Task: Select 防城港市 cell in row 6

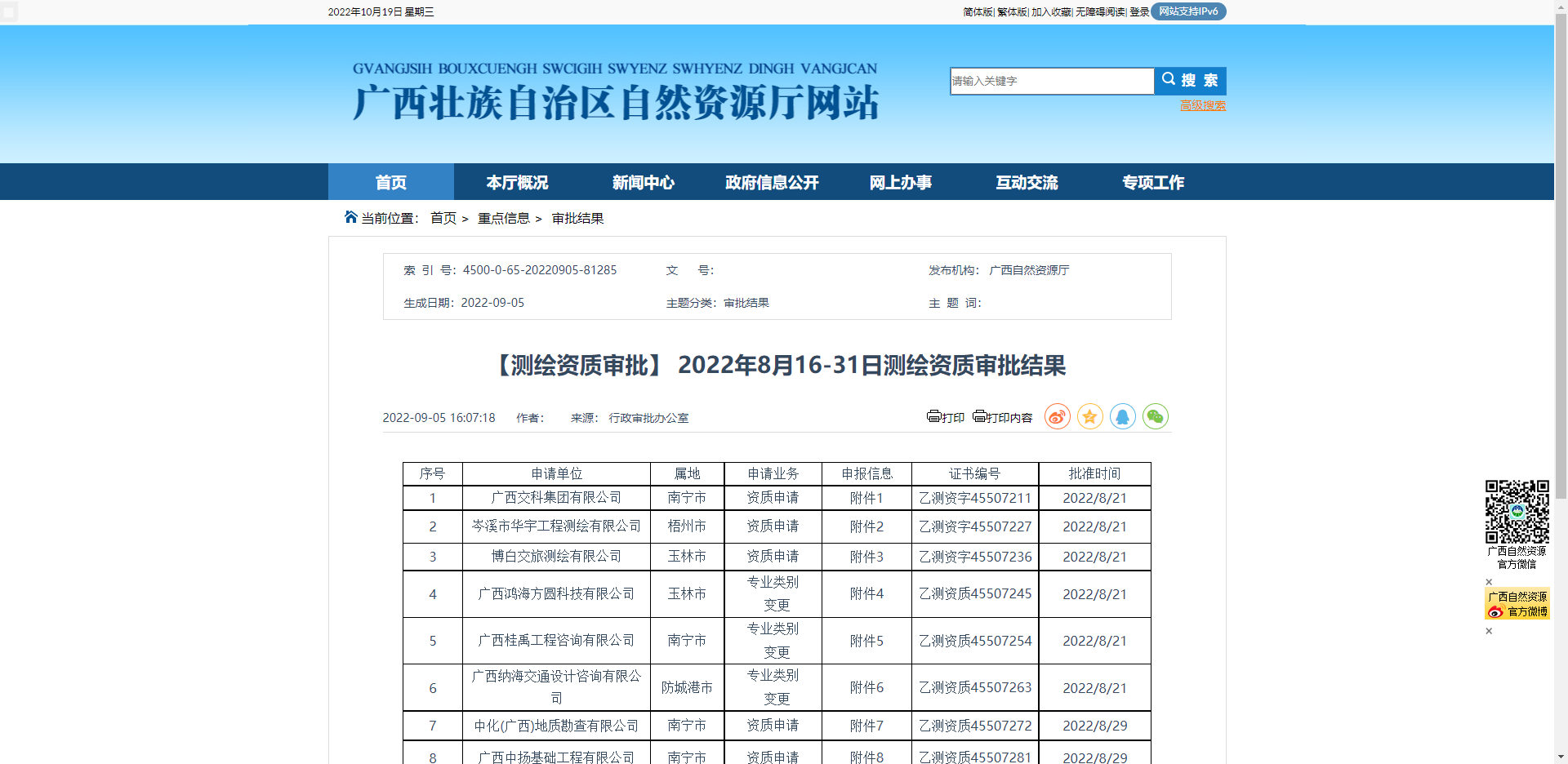Action: (687, 687)
